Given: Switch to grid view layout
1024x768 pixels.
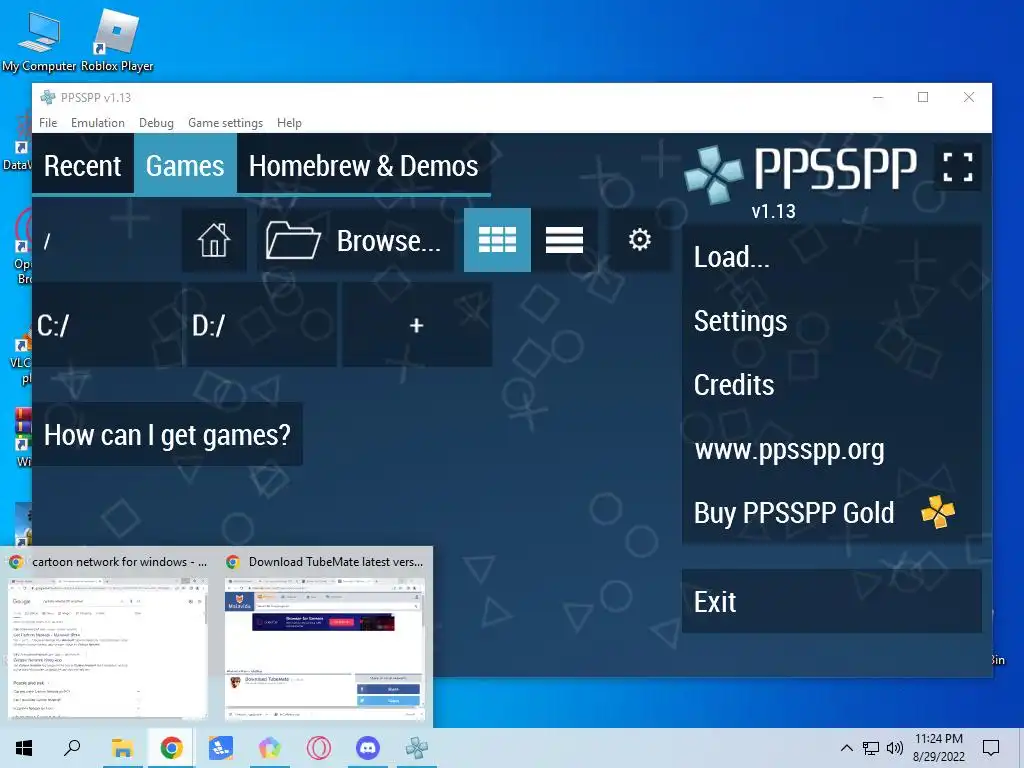Looking at the screenshot, I should pos(497,240).
